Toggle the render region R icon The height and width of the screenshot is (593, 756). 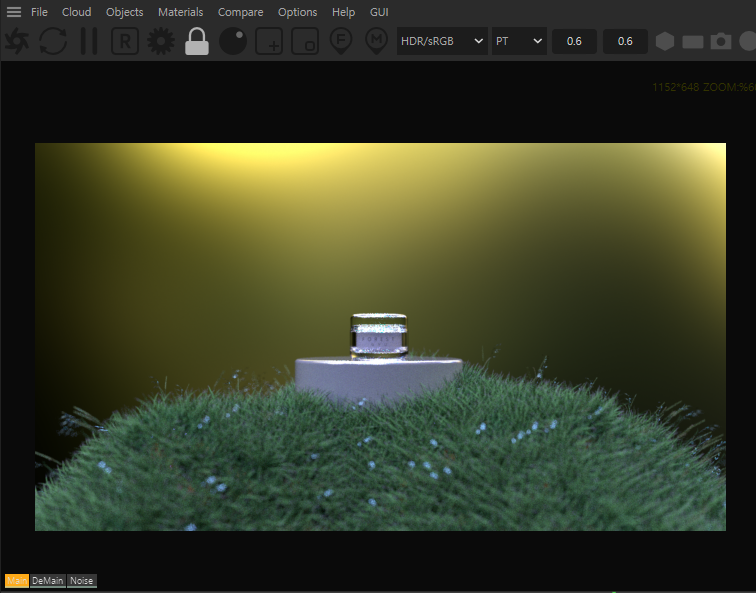point(125,41)
